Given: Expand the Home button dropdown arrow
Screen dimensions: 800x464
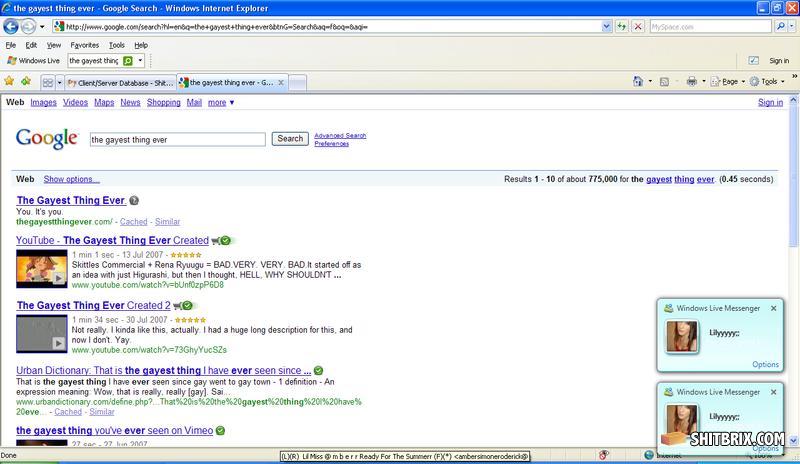Looking at the screenshot, I should point(650,81).
